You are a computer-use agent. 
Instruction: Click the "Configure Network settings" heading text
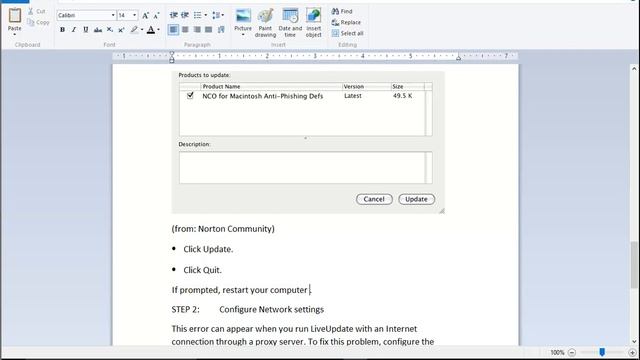(271, 309)
